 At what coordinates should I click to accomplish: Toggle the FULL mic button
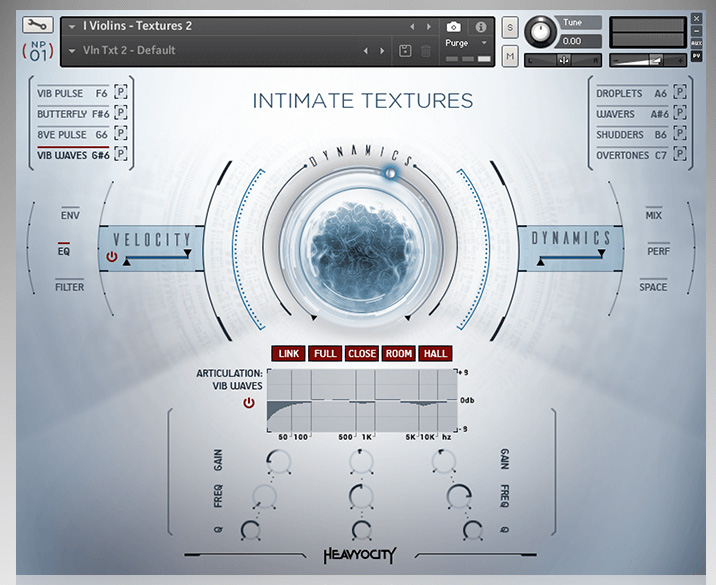[x=325, y=353]
